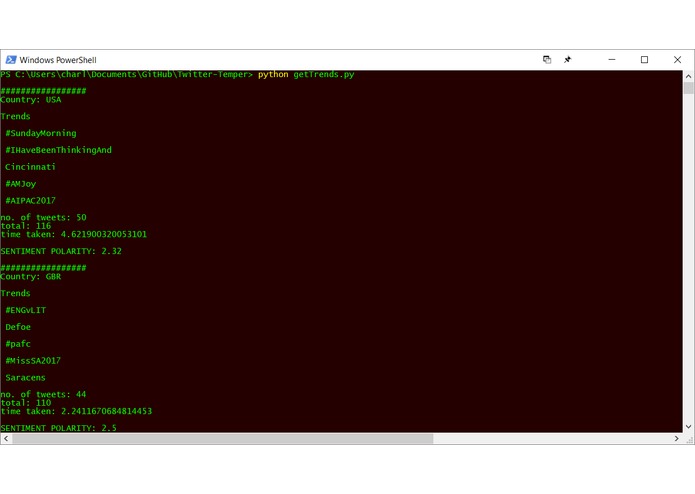Click the window resize grip corner
695x494 pixels.
coord(689,439)
